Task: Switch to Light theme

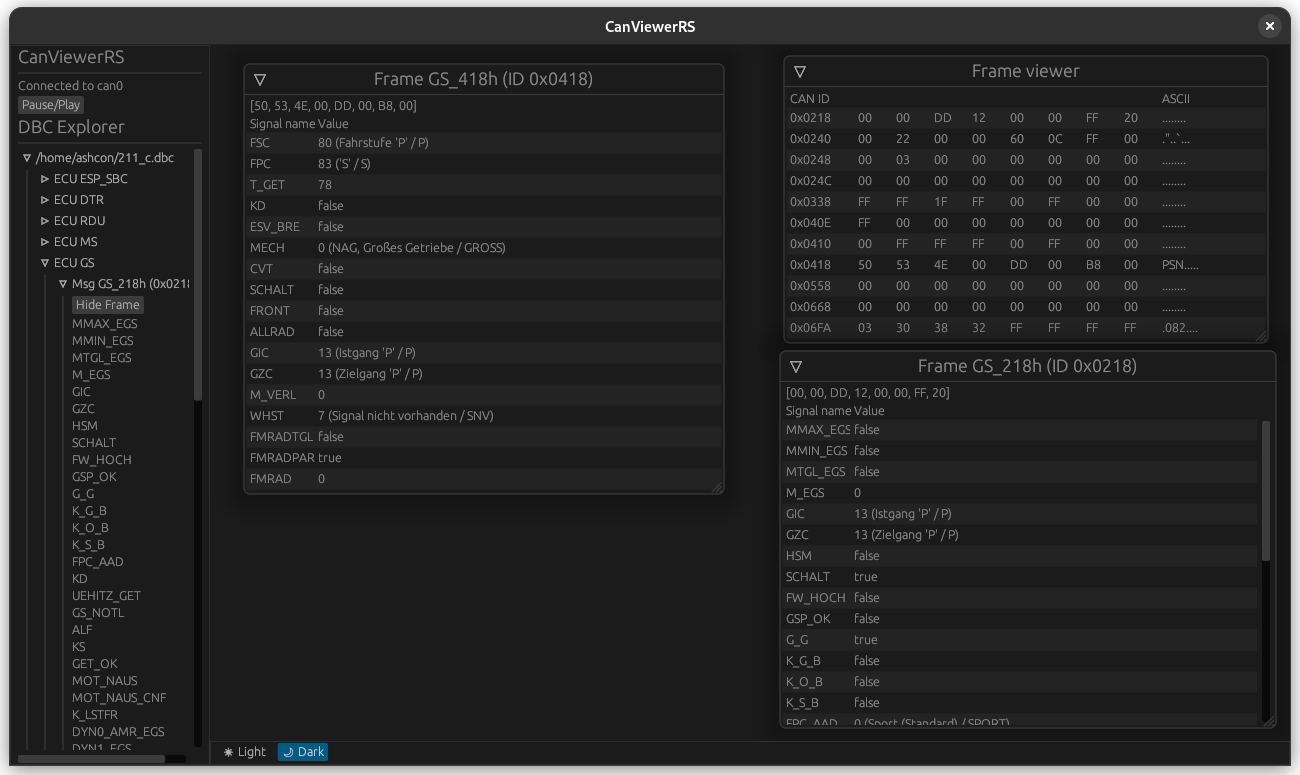Action: click(x=245, y=752)
